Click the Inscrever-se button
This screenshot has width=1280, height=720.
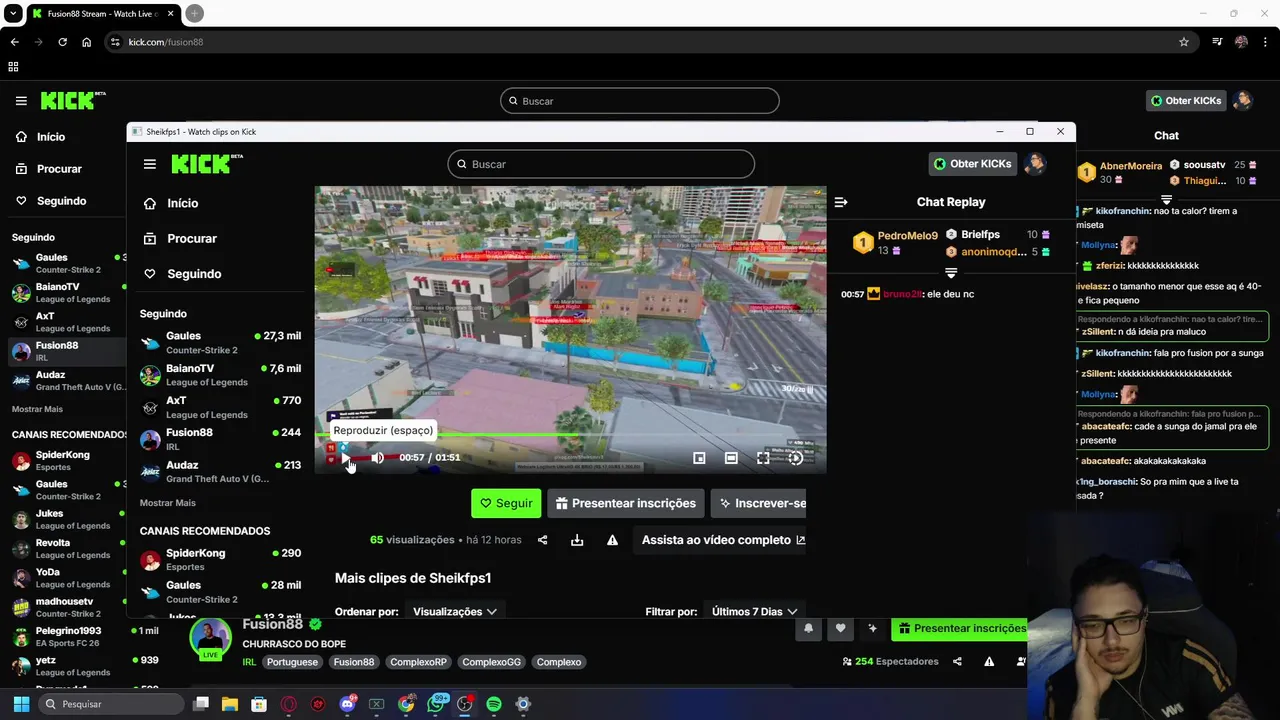pos(759,503)
